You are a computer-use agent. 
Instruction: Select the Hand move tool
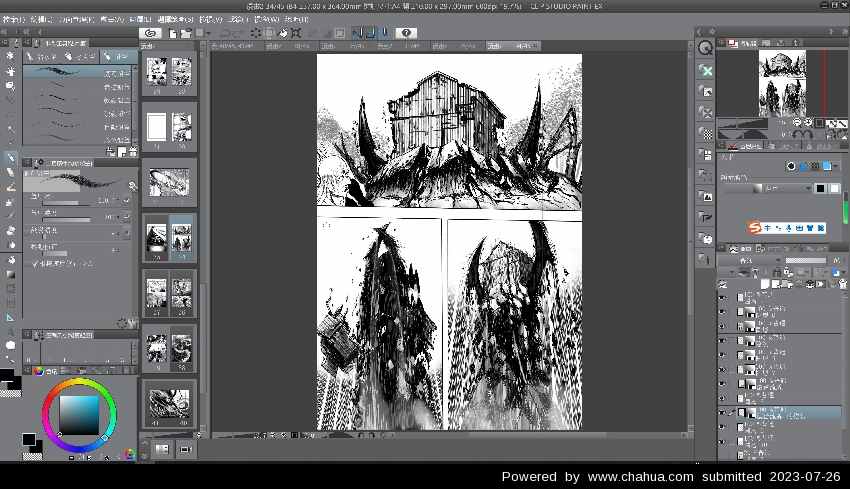click(10, 71)
